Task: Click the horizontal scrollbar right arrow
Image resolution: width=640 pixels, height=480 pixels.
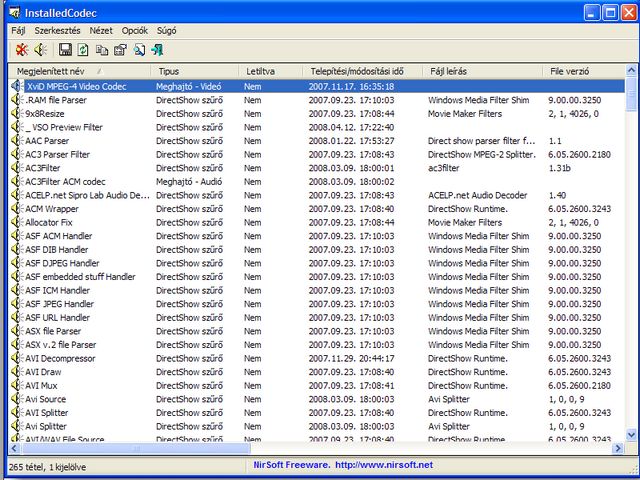Action: (618, 448)
